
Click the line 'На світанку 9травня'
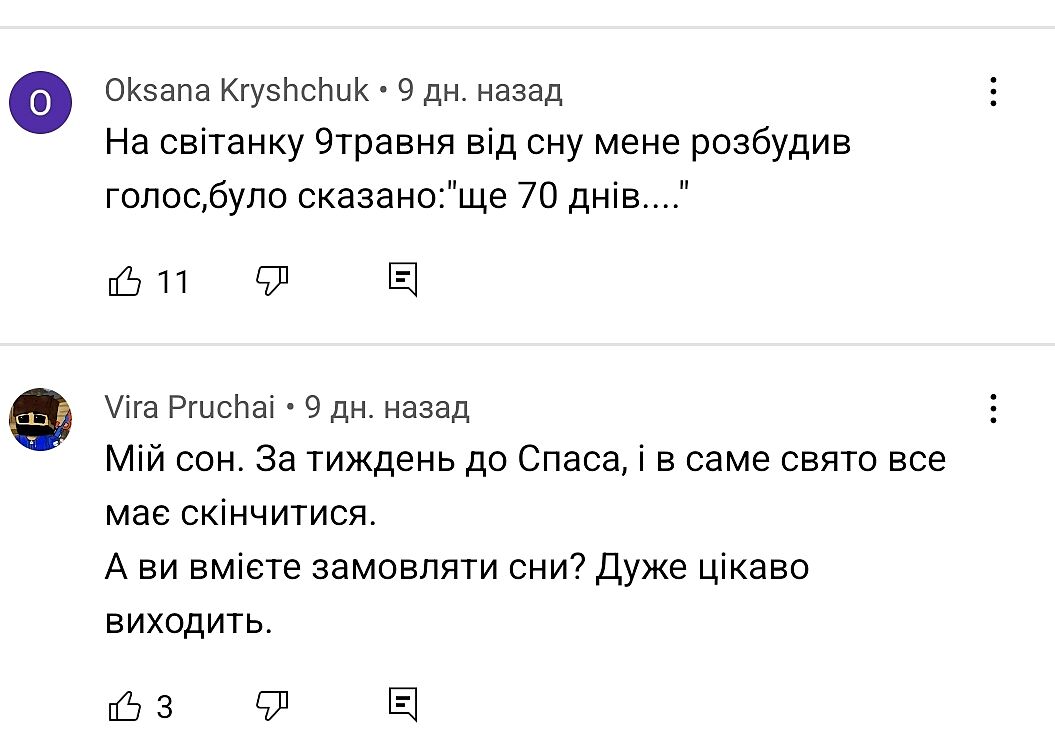coord(478,144)
